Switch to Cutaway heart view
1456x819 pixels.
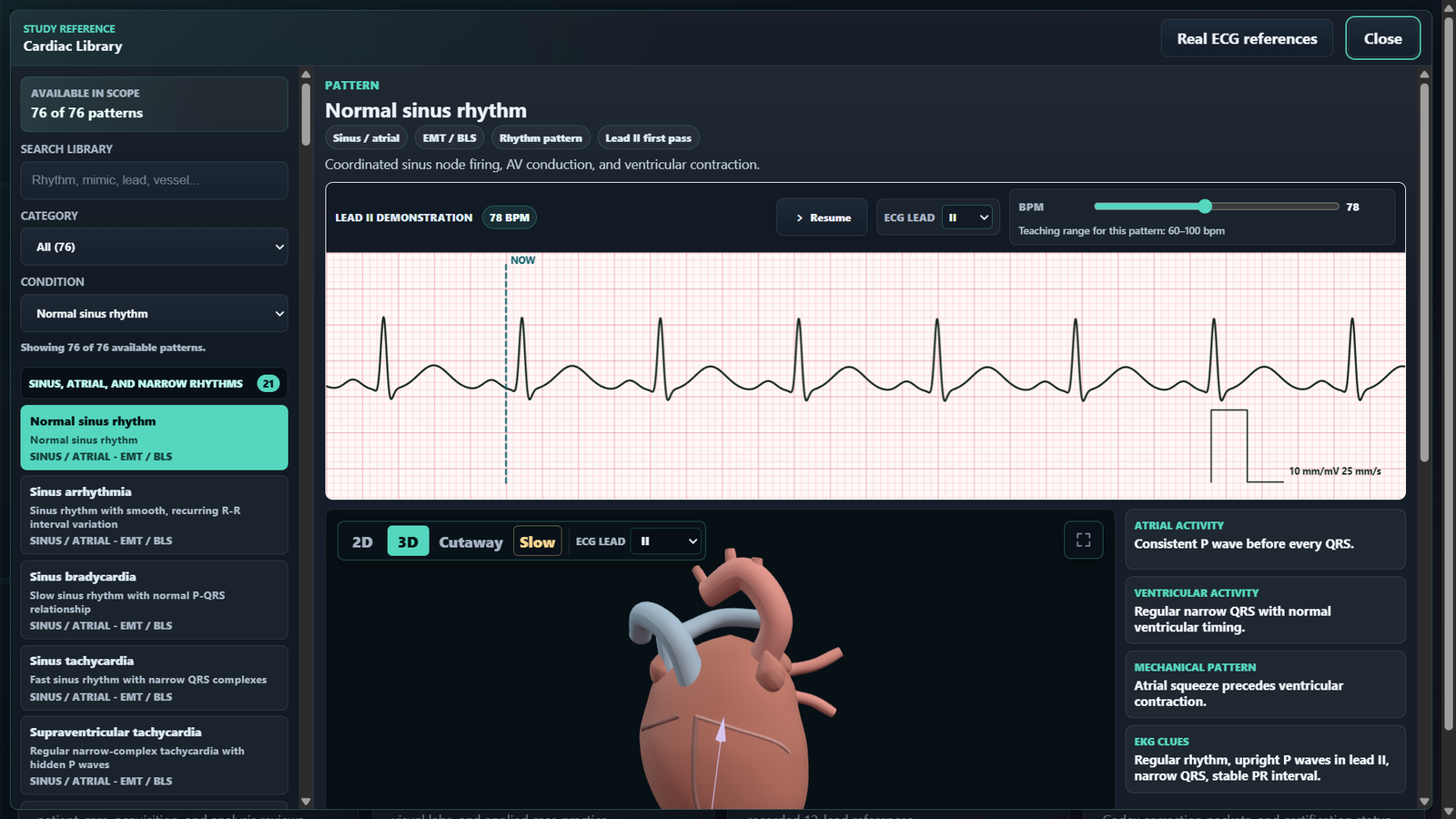point(470,541)
